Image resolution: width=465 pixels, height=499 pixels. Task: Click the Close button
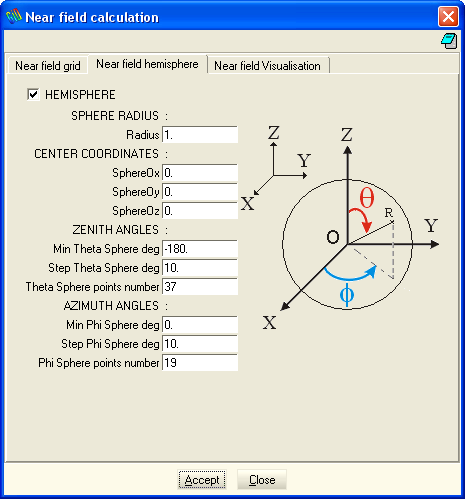pyautogui.click(x=262, y=480)
